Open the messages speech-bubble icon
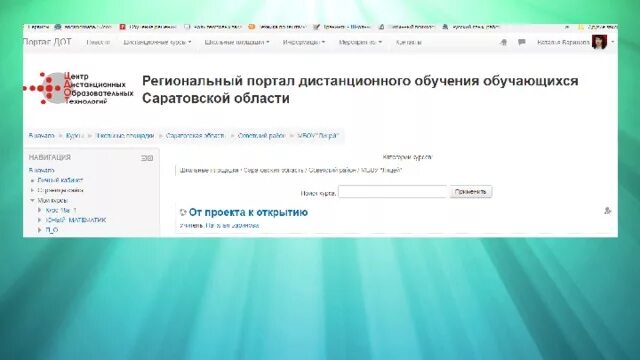 tap(522, 42)
